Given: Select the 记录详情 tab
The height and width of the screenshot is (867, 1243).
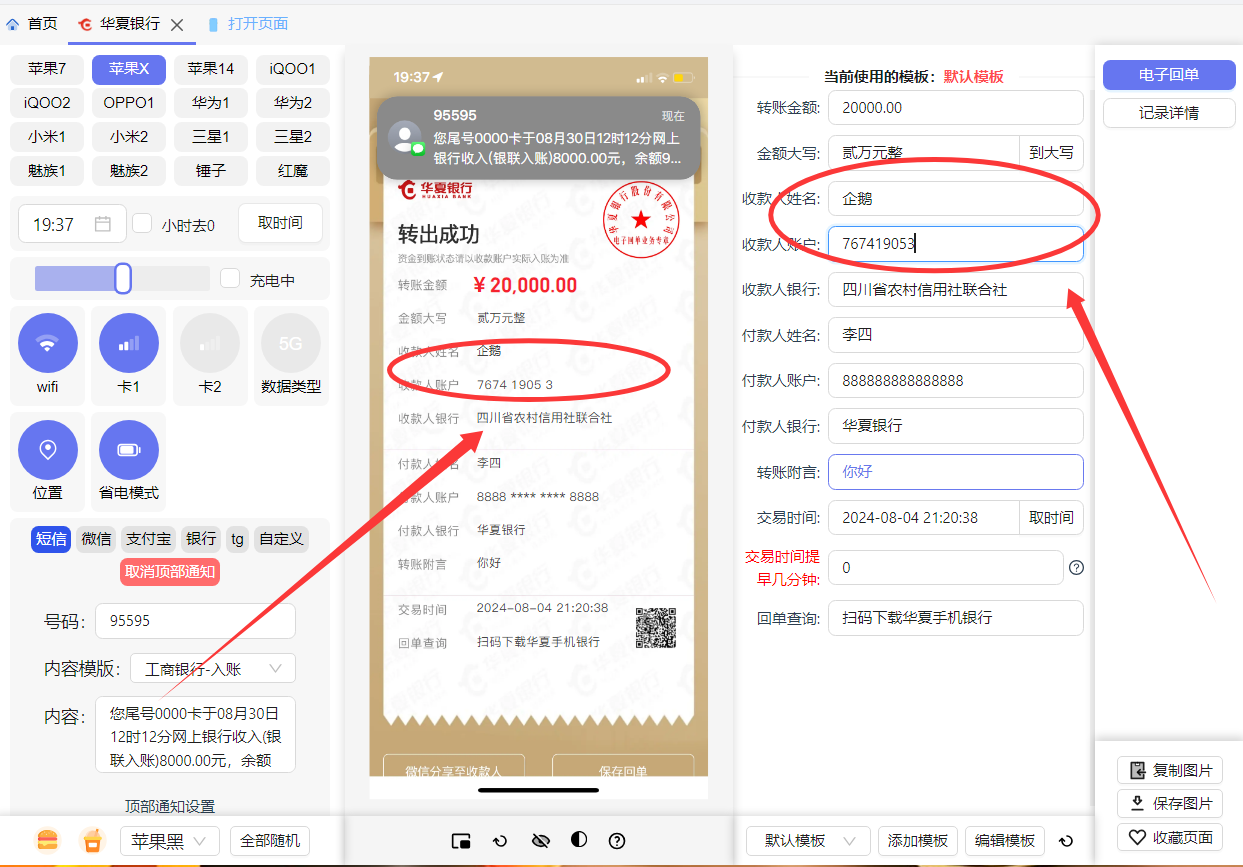Looking at the screenshot, I should click(1169, 113).
